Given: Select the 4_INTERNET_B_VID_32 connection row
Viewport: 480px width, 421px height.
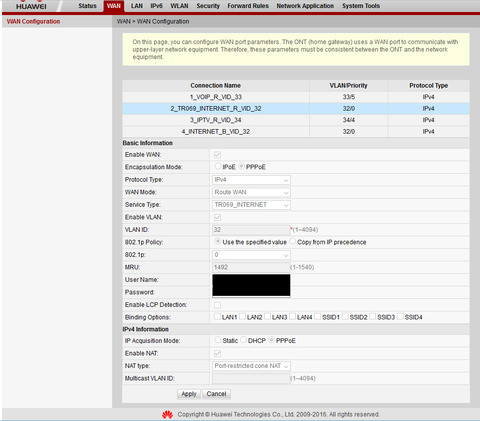Looking at the screenshot, I should point(296,132).
